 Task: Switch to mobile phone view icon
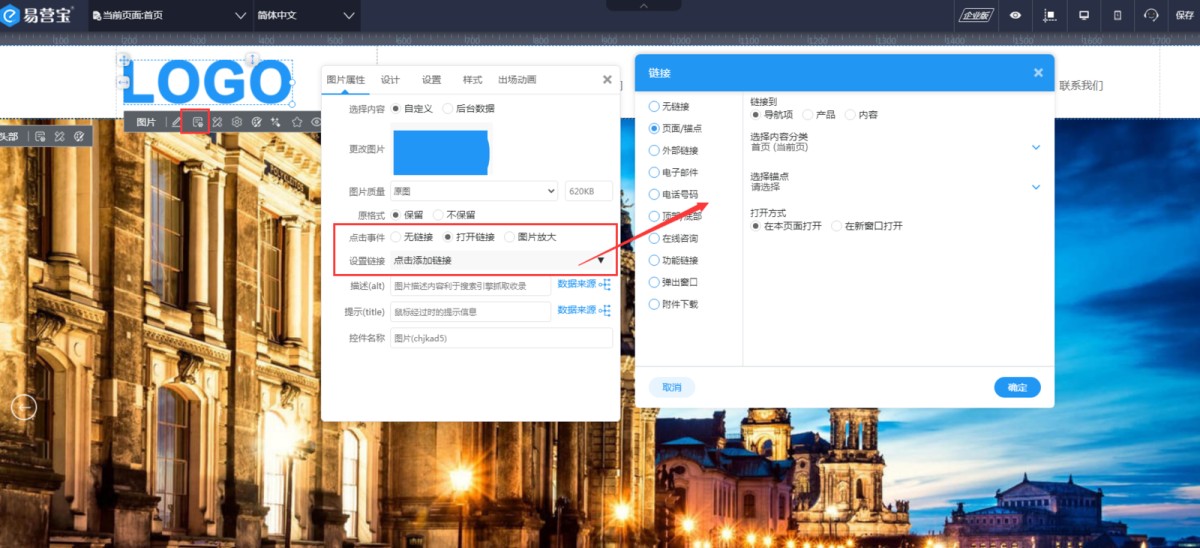[x=1118, y=15]
